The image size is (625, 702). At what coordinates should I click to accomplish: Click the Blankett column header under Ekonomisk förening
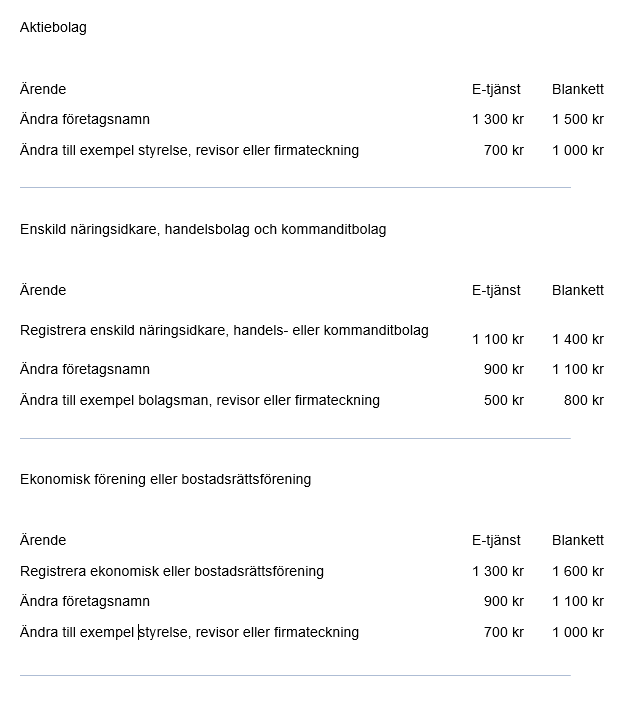[x=577, y=540]
